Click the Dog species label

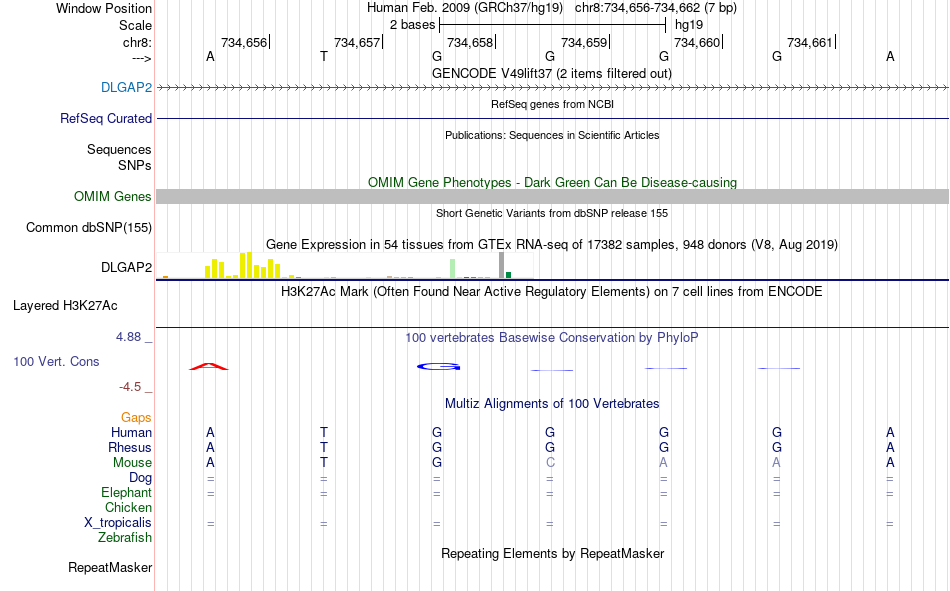pyautogui.click(x=140, y=478)
